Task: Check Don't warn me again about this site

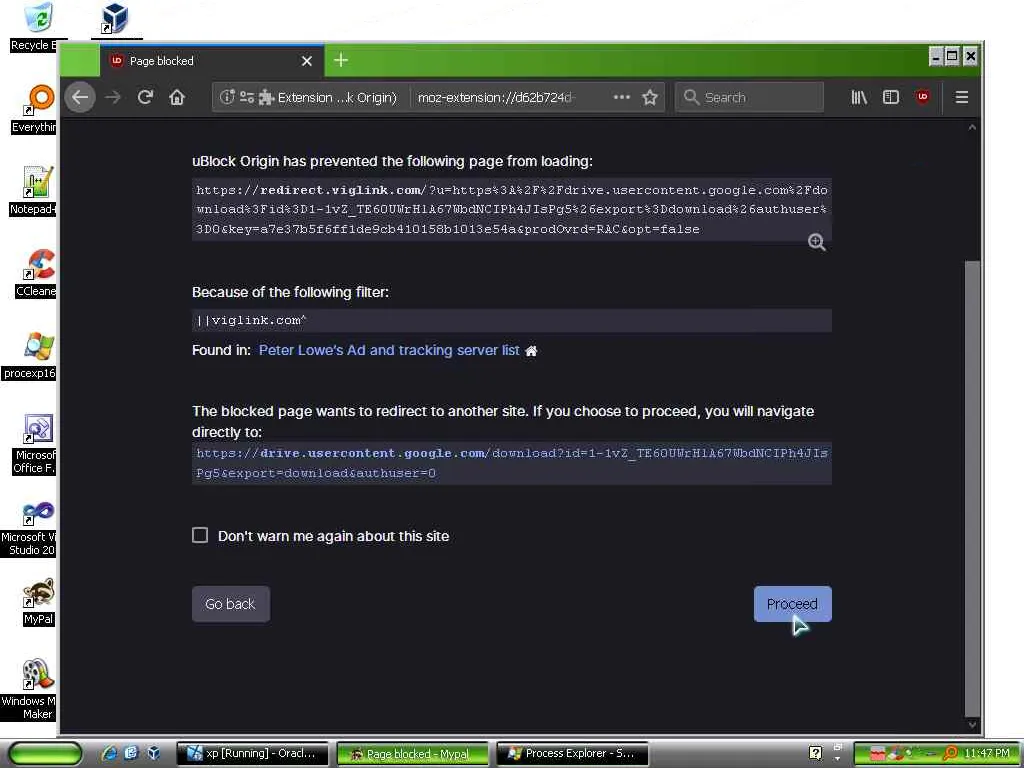Action: pos(200,536)
